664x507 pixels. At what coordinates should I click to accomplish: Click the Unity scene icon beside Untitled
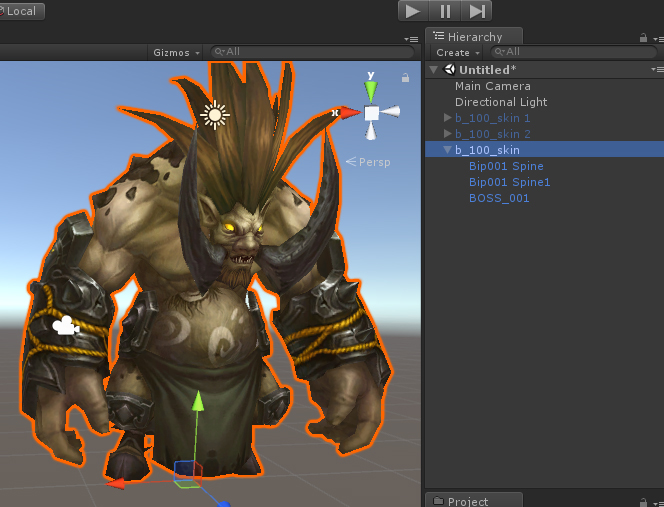click(x=449, y=69)
